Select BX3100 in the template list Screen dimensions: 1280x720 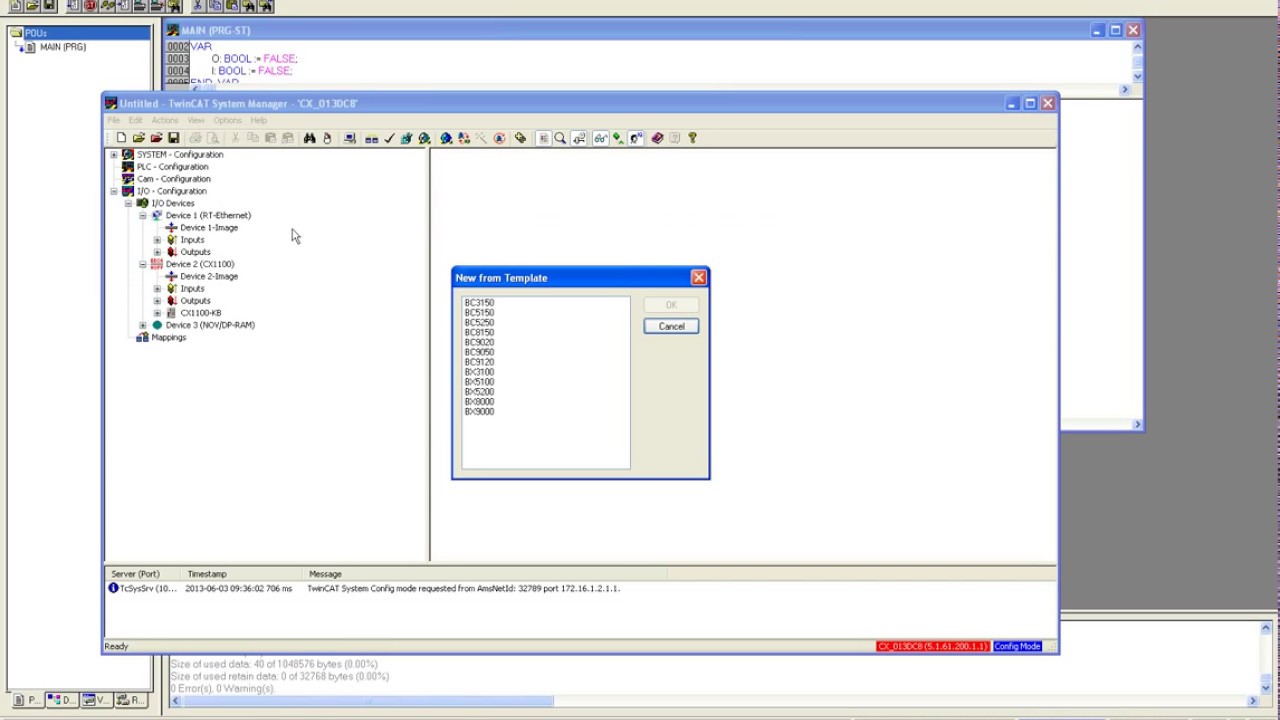(479, 372)
